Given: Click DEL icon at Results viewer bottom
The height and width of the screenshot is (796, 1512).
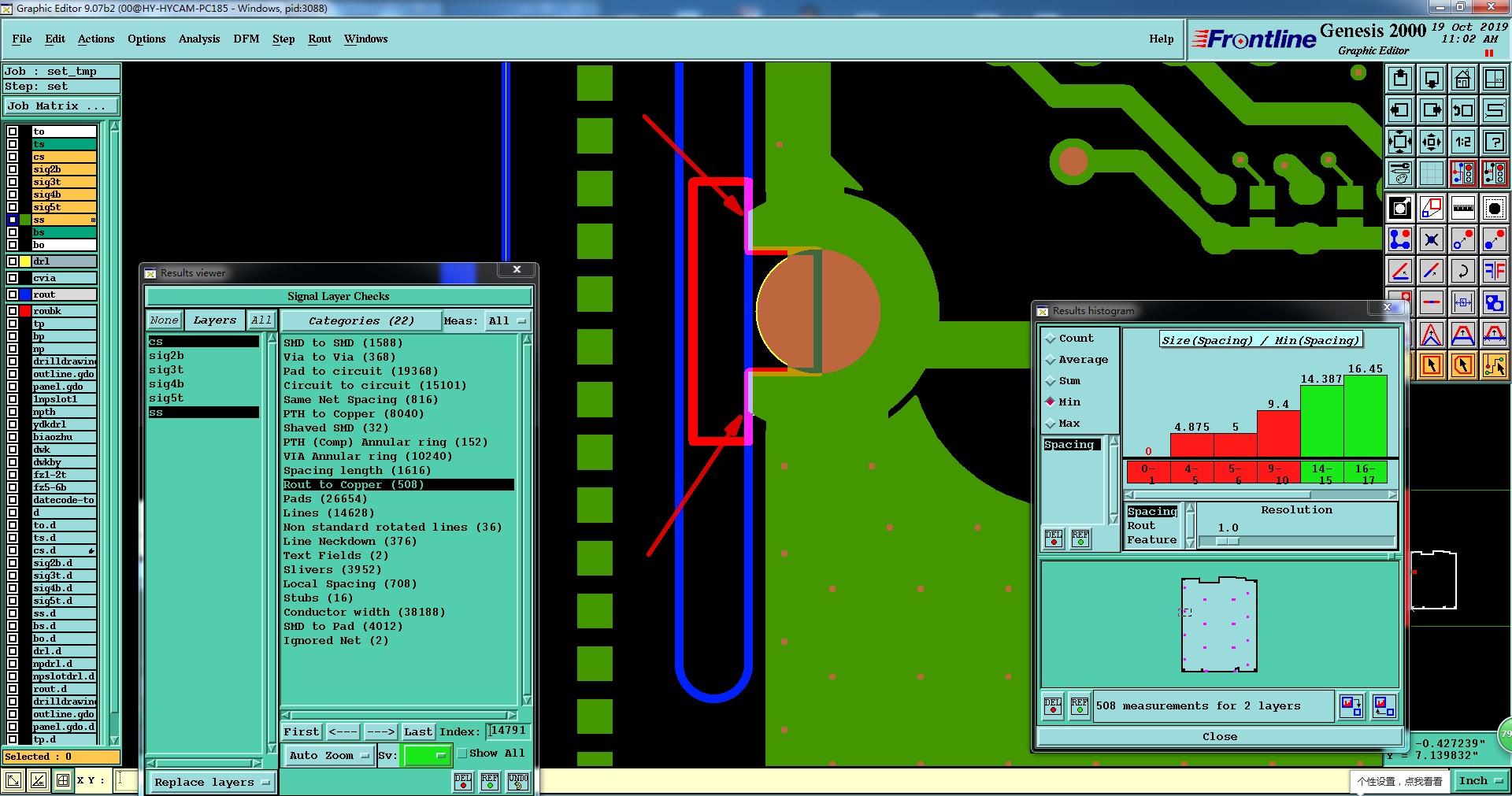Looking at the screenshot, I should click(x=463, y=782).
